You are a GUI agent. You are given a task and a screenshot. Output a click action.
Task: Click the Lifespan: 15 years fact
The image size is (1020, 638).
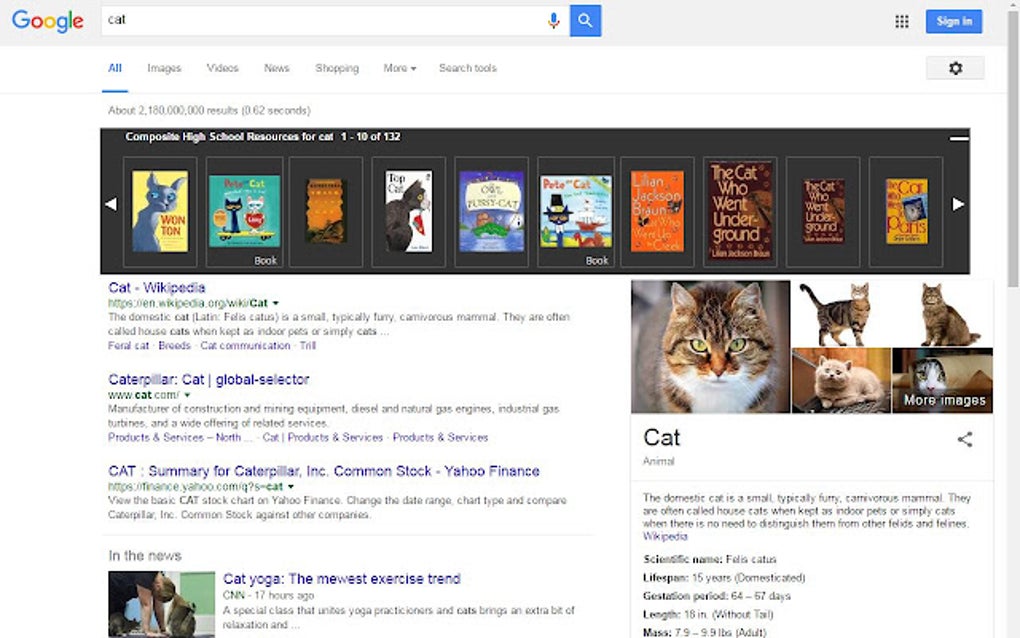724,578
